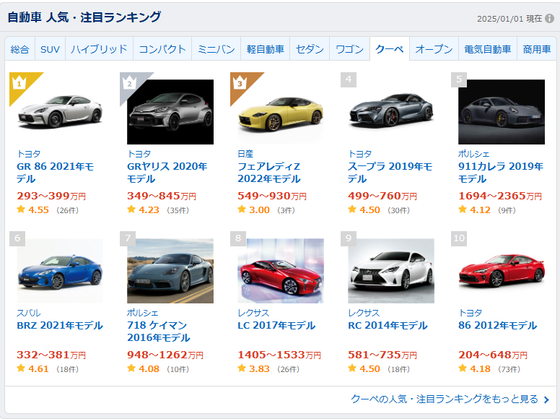Click the 1694～2365万円 price
Viewport: 560px width, 419px height.
click(x=500, y=196)
